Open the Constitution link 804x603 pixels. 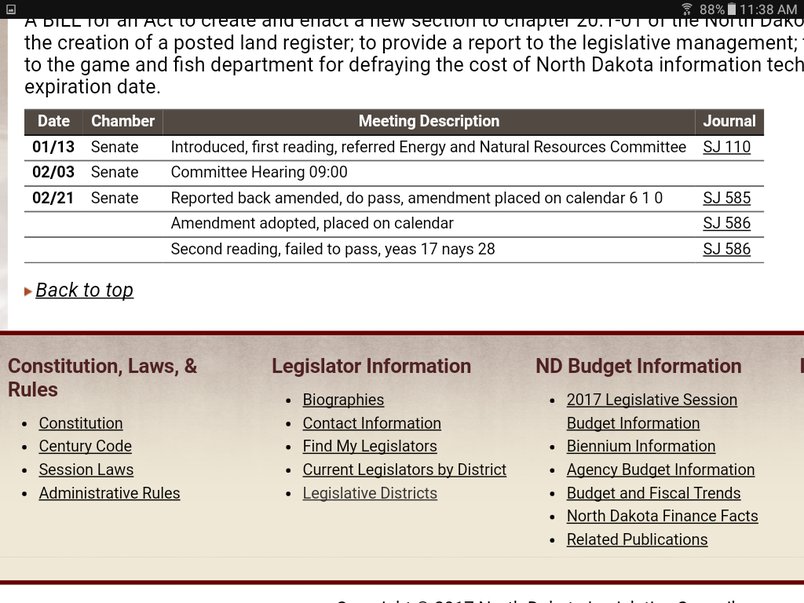81,423
